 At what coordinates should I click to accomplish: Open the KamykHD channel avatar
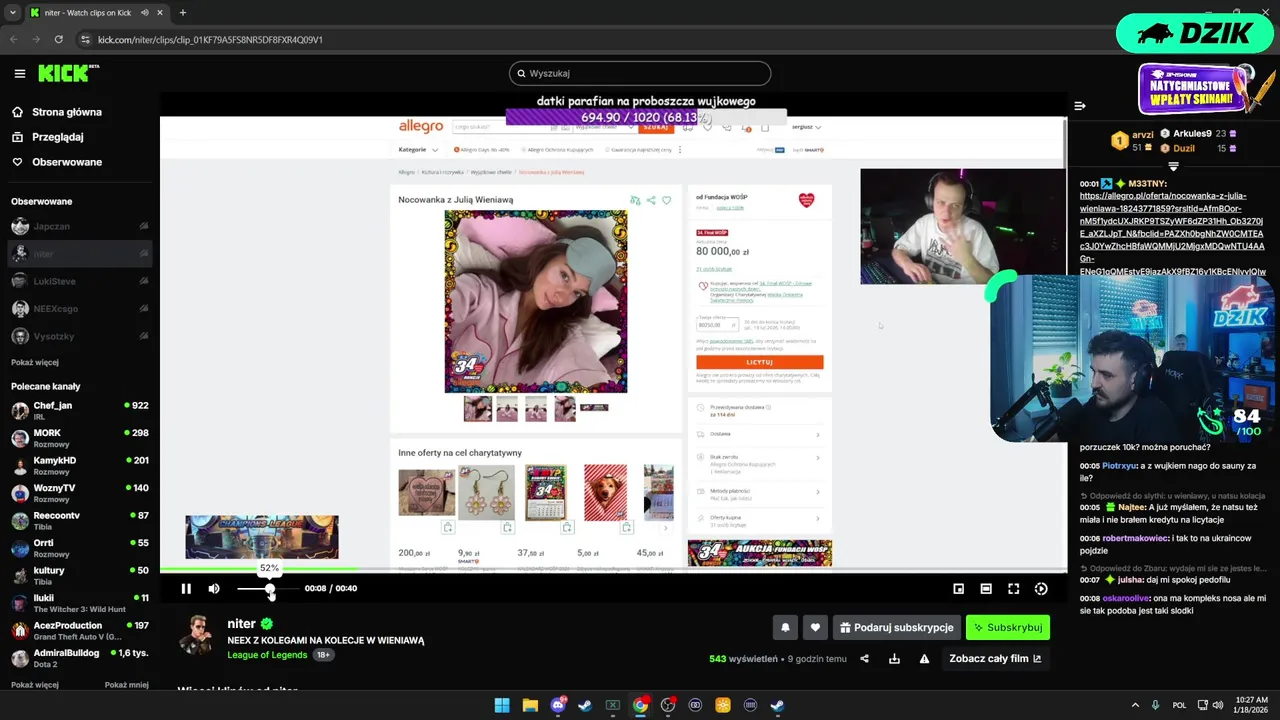20,466
